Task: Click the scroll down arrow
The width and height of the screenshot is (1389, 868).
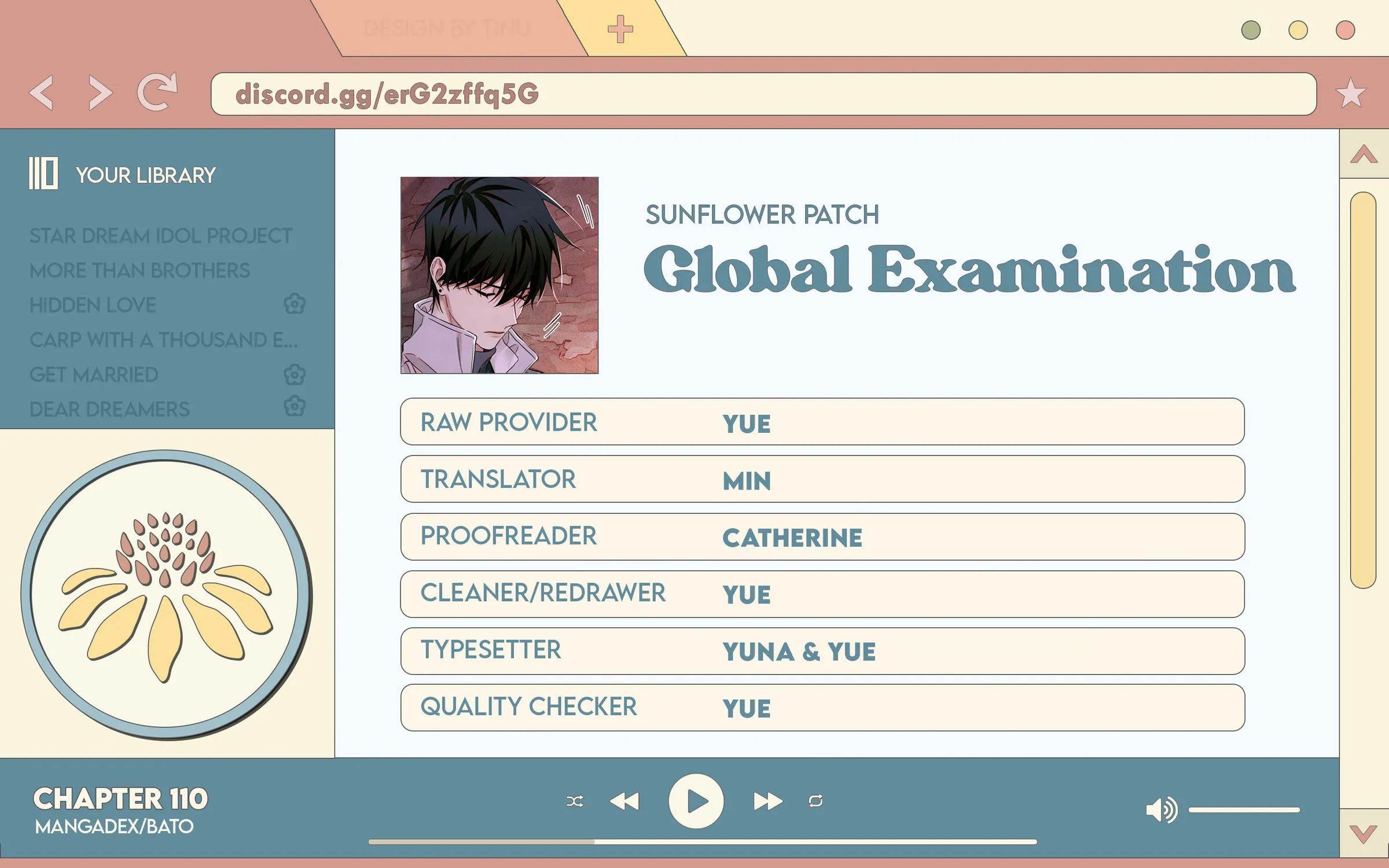Action: coord(1364,833)
